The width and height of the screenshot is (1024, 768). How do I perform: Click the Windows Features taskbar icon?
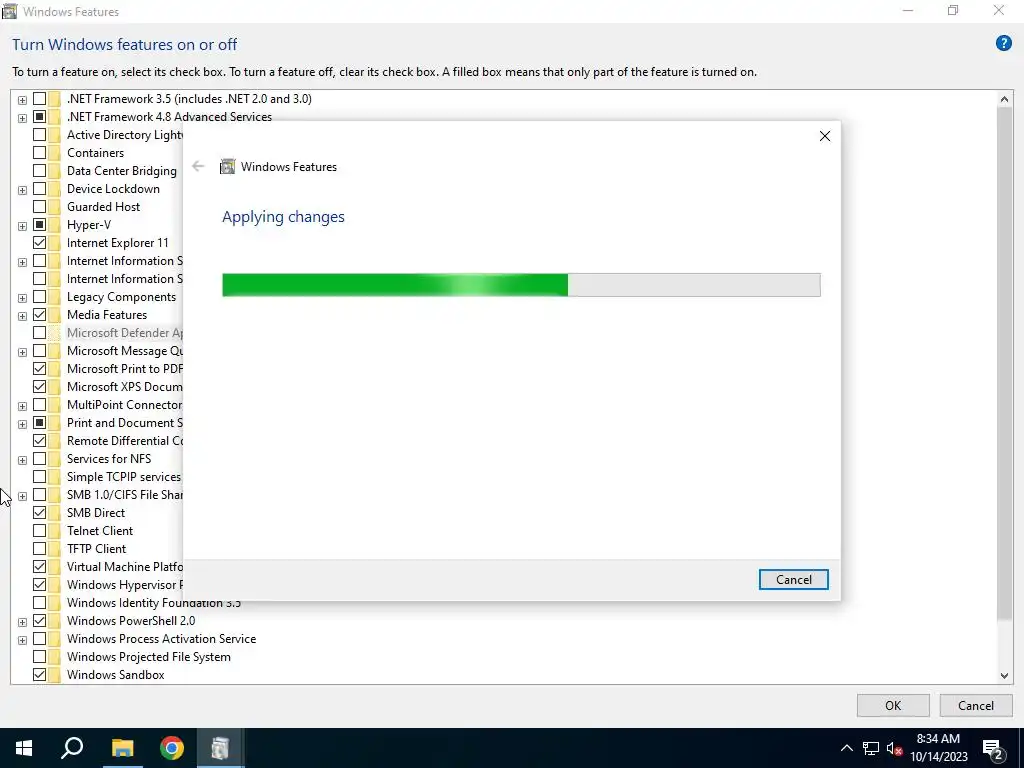click(221, 748)
